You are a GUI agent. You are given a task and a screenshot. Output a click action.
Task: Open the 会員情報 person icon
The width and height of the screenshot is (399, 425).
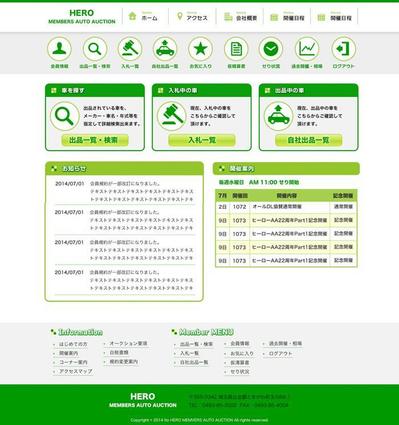coord(59,49)
